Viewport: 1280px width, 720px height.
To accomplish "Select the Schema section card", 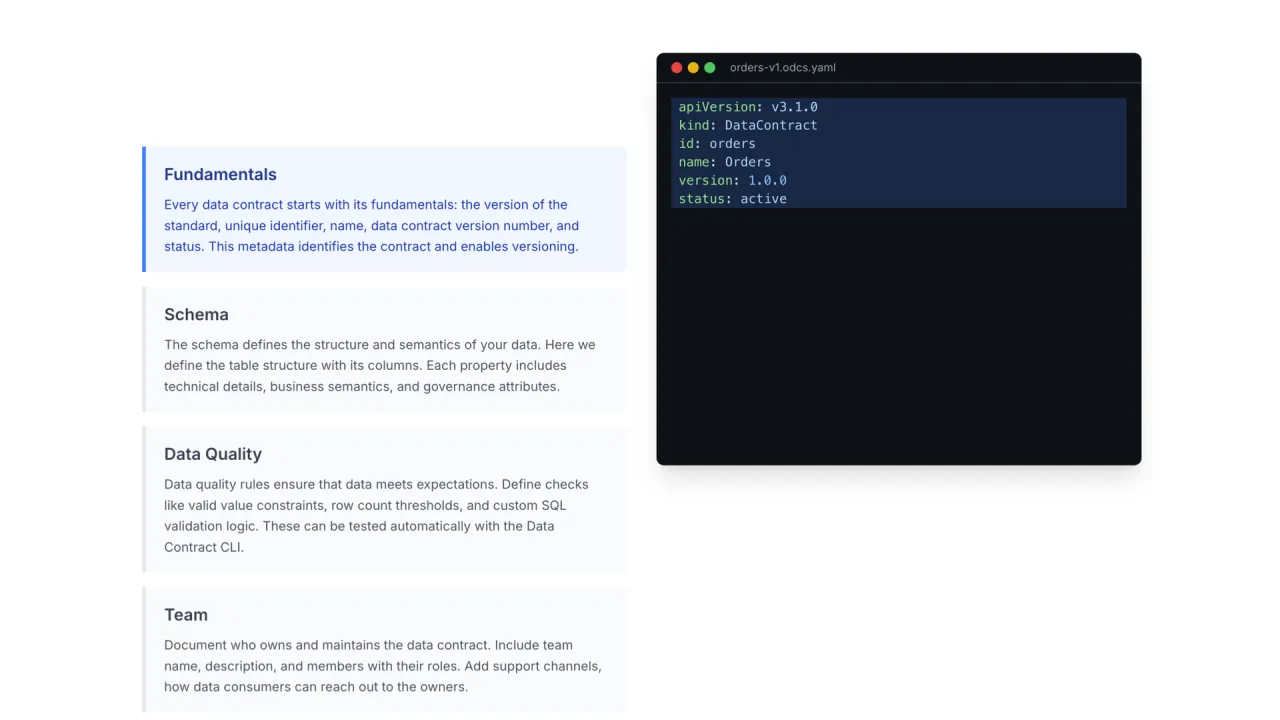I will click(x=385, y=349).
